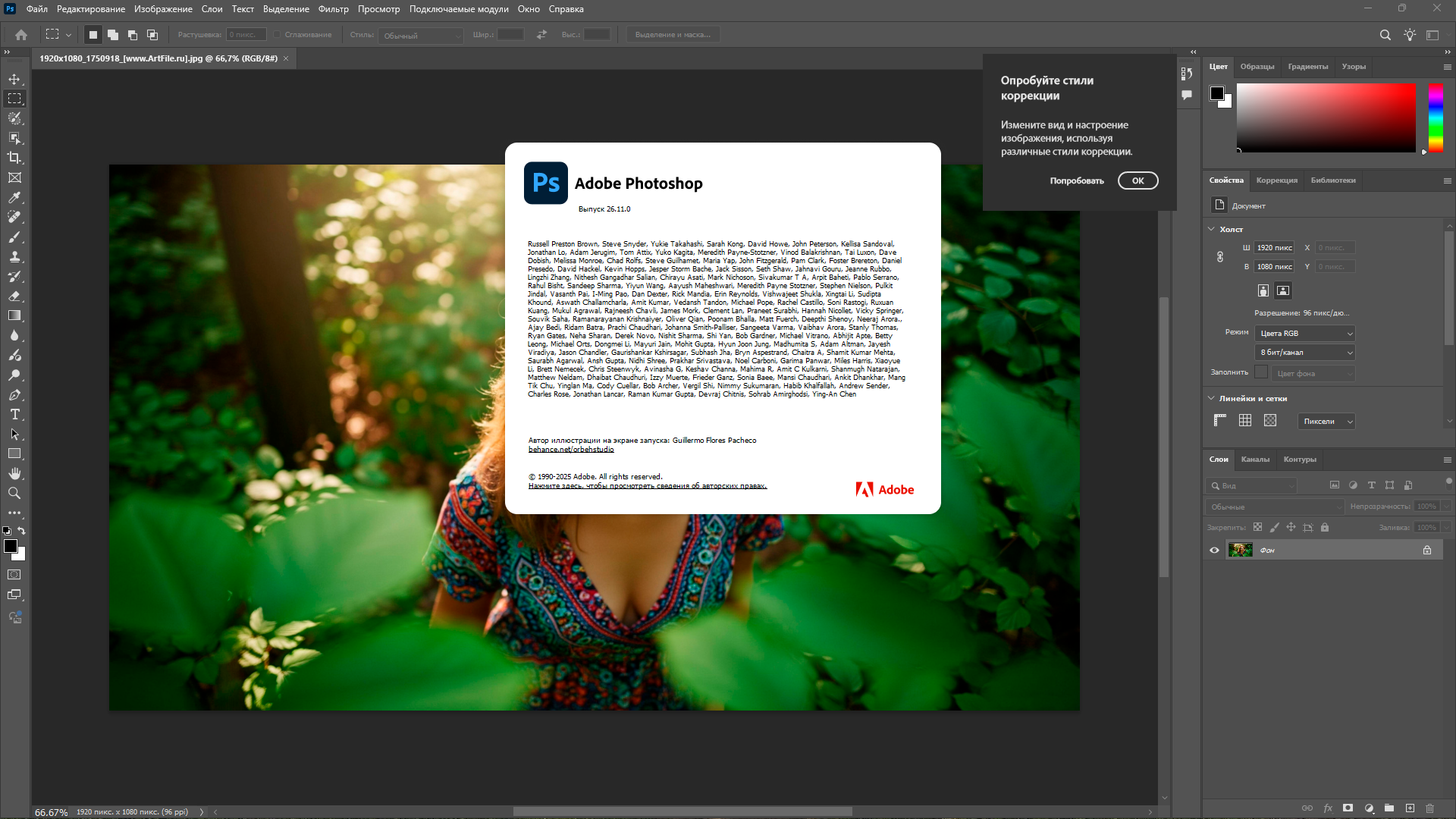Click the hue spectrum slider in Цвет panel
Image resolution: width=1456 pixels, height=819 pixels.
pyautogui.click(x=1436, y=118)
